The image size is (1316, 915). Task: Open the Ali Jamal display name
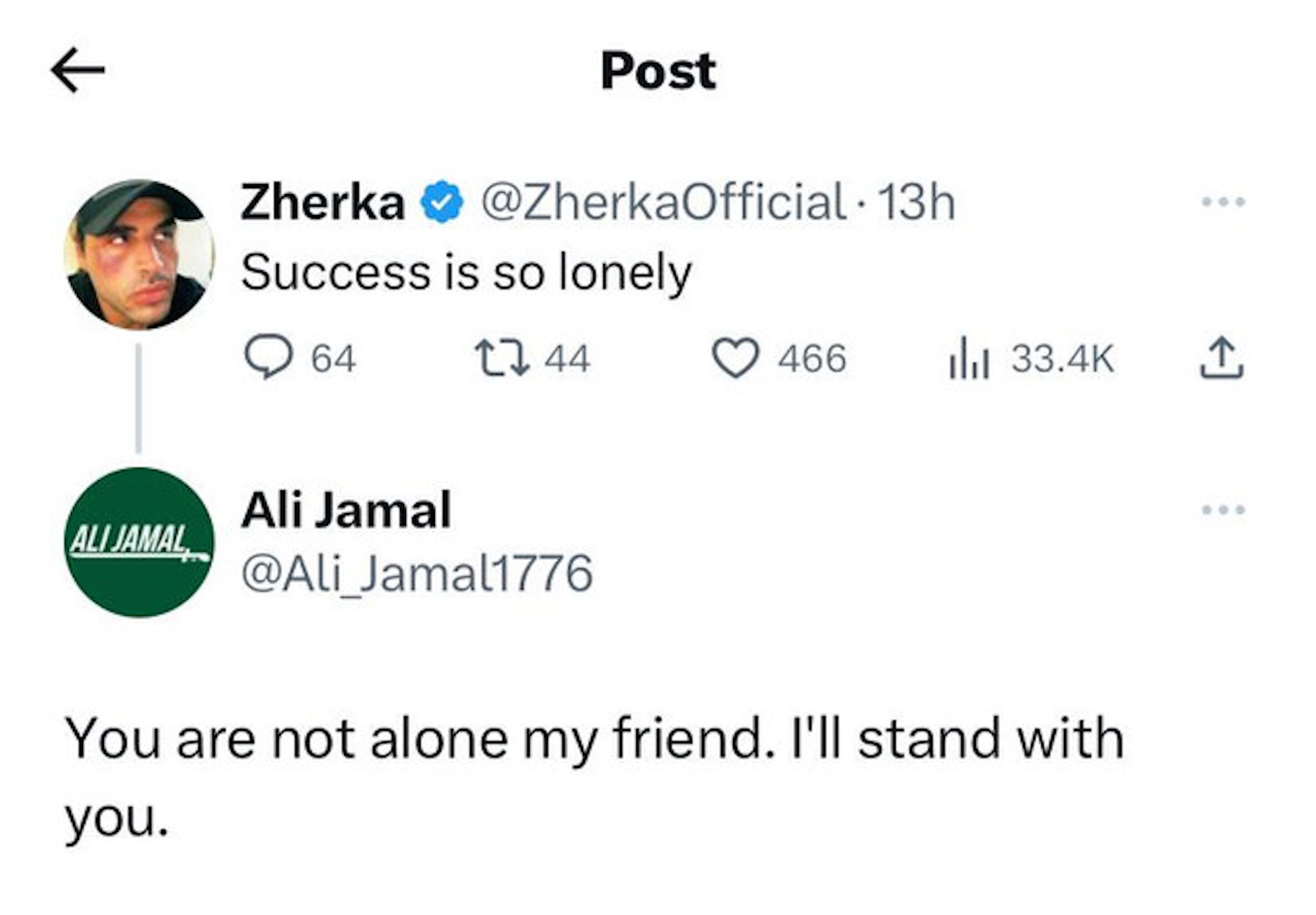[347, 510]
